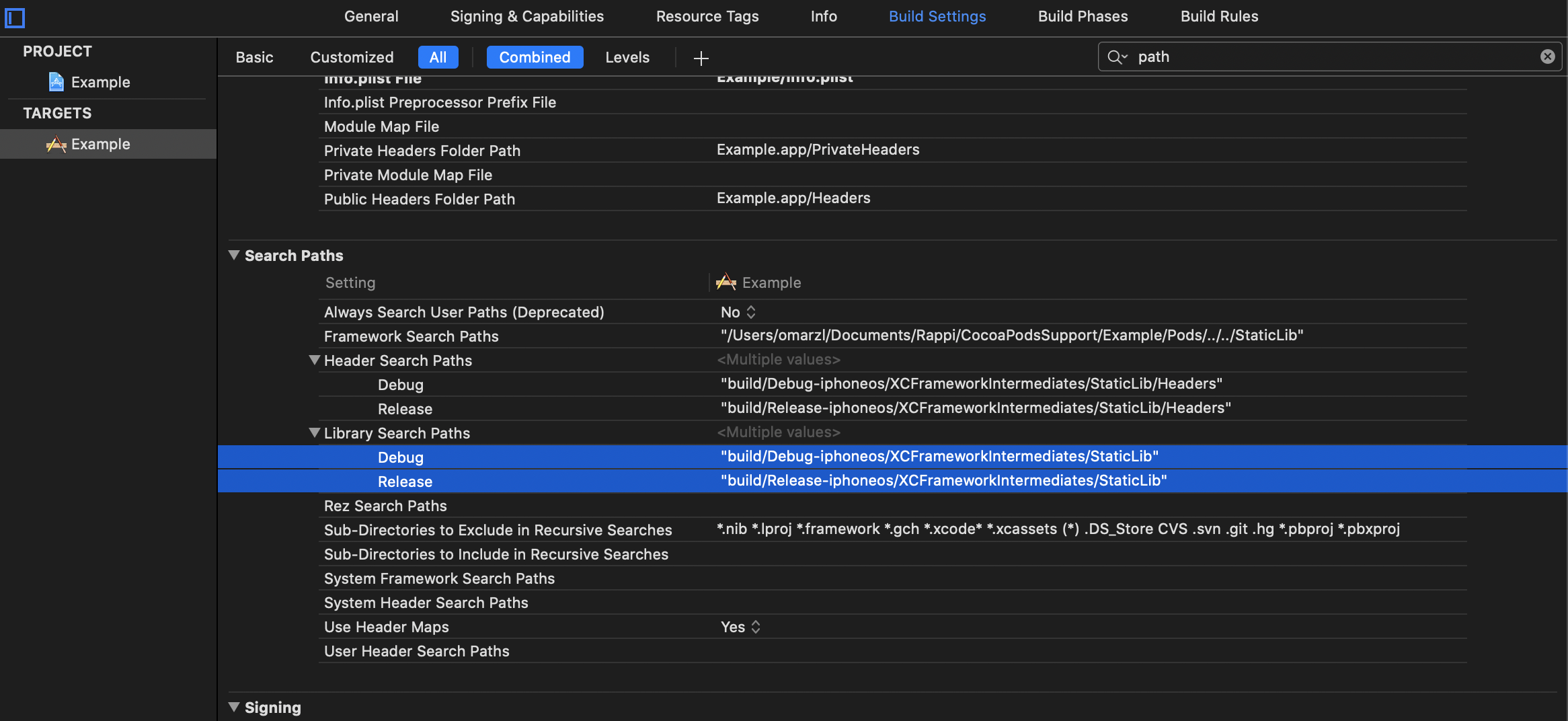Click the Example project icon under PROJECT
The image size is (1568, 721).
tap(56, 81)
